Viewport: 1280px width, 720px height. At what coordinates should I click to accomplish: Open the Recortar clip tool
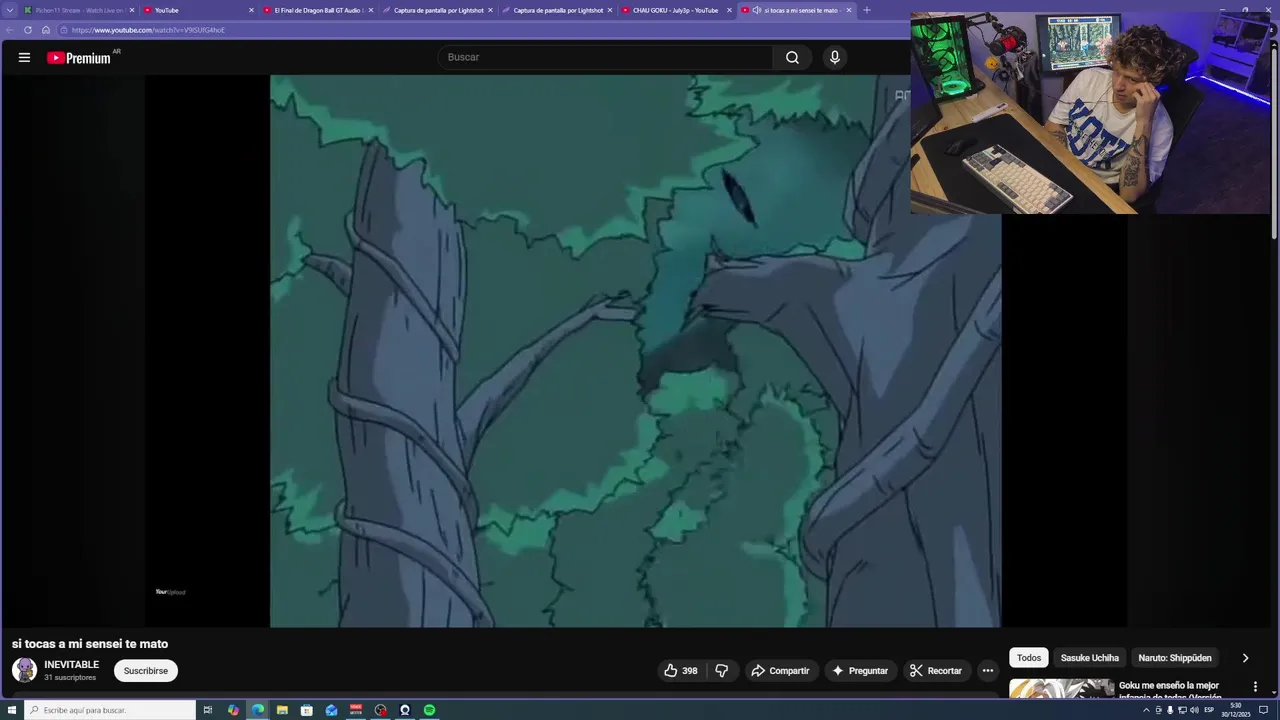[x=936, y=671]
